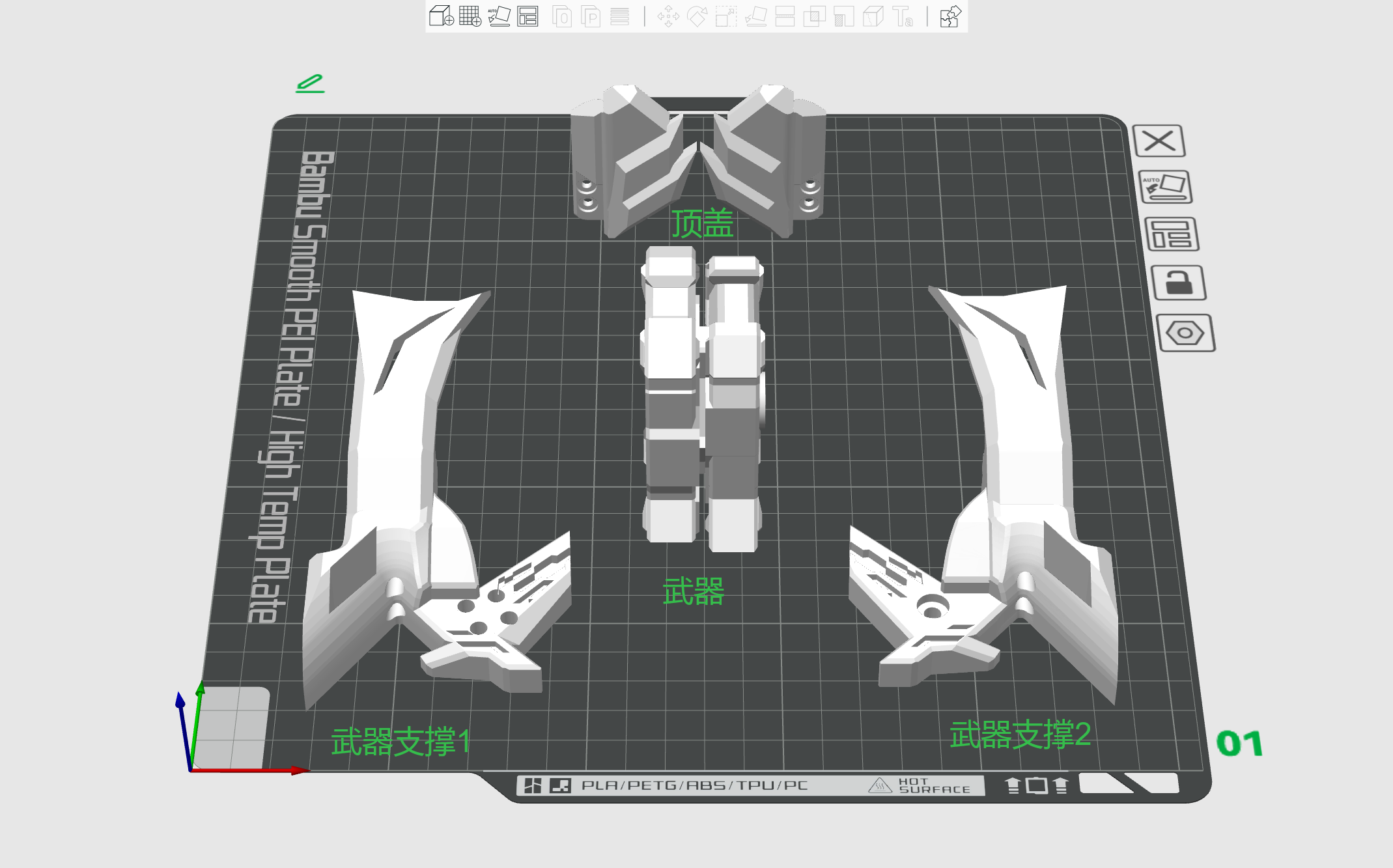1393x868 pixels.
Task: Arrange objects on this plate only
Action: (1172, 235)
